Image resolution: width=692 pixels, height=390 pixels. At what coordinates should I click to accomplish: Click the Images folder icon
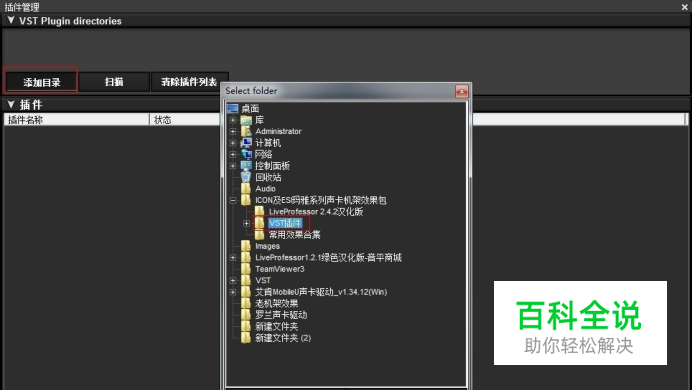(246, 246)
